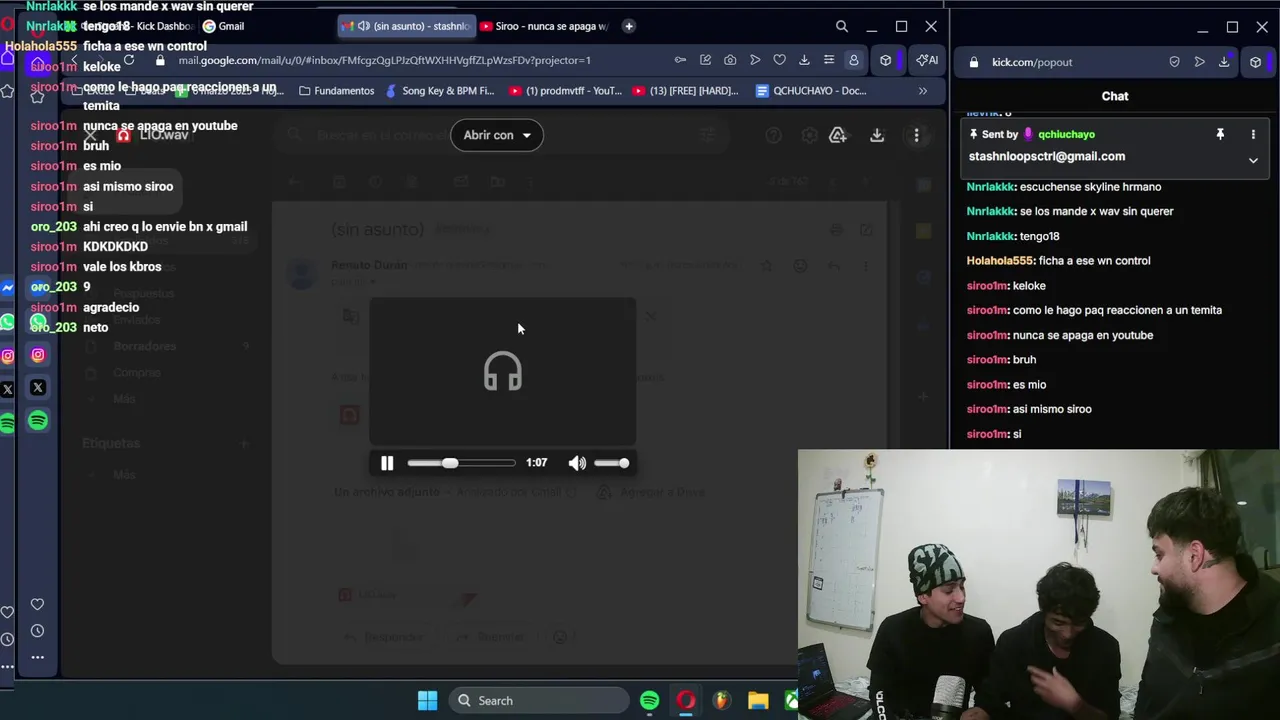Open X (Twitter) in the Opera sidebar
Viewport: 1280px width, 720px height.
pos(38,387)
